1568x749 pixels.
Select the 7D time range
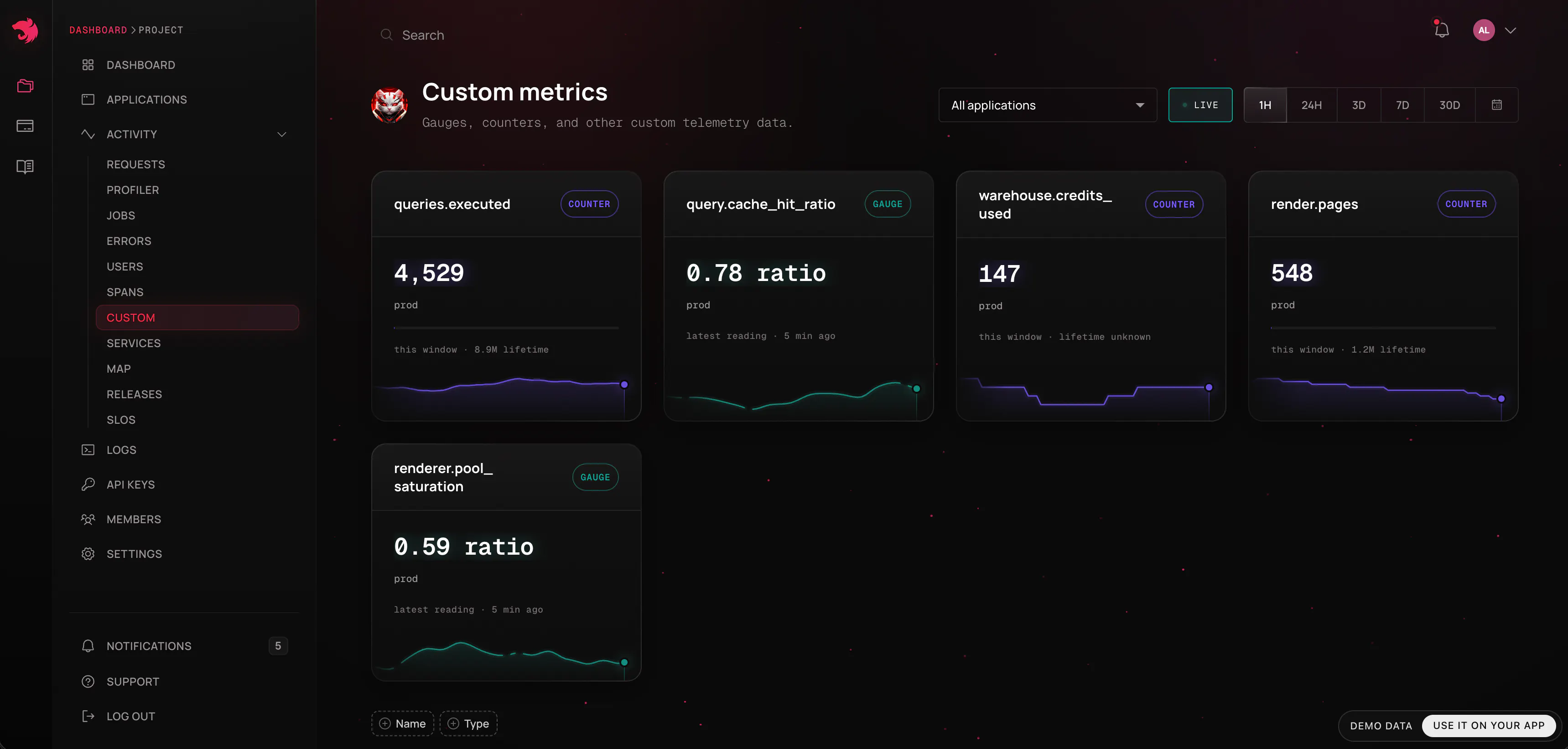coord(1402,105)
